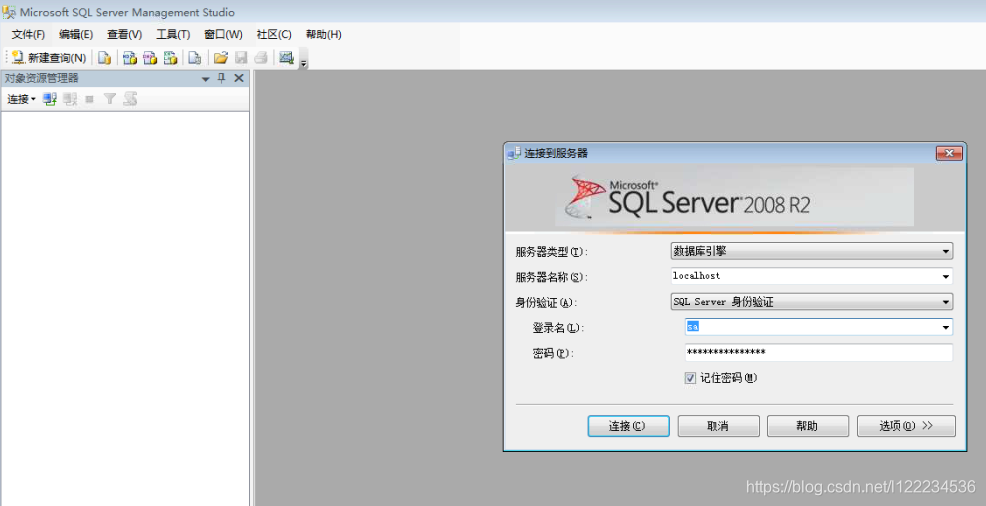Click the SQL Server Compact Query icon

(x=195, y=58)
